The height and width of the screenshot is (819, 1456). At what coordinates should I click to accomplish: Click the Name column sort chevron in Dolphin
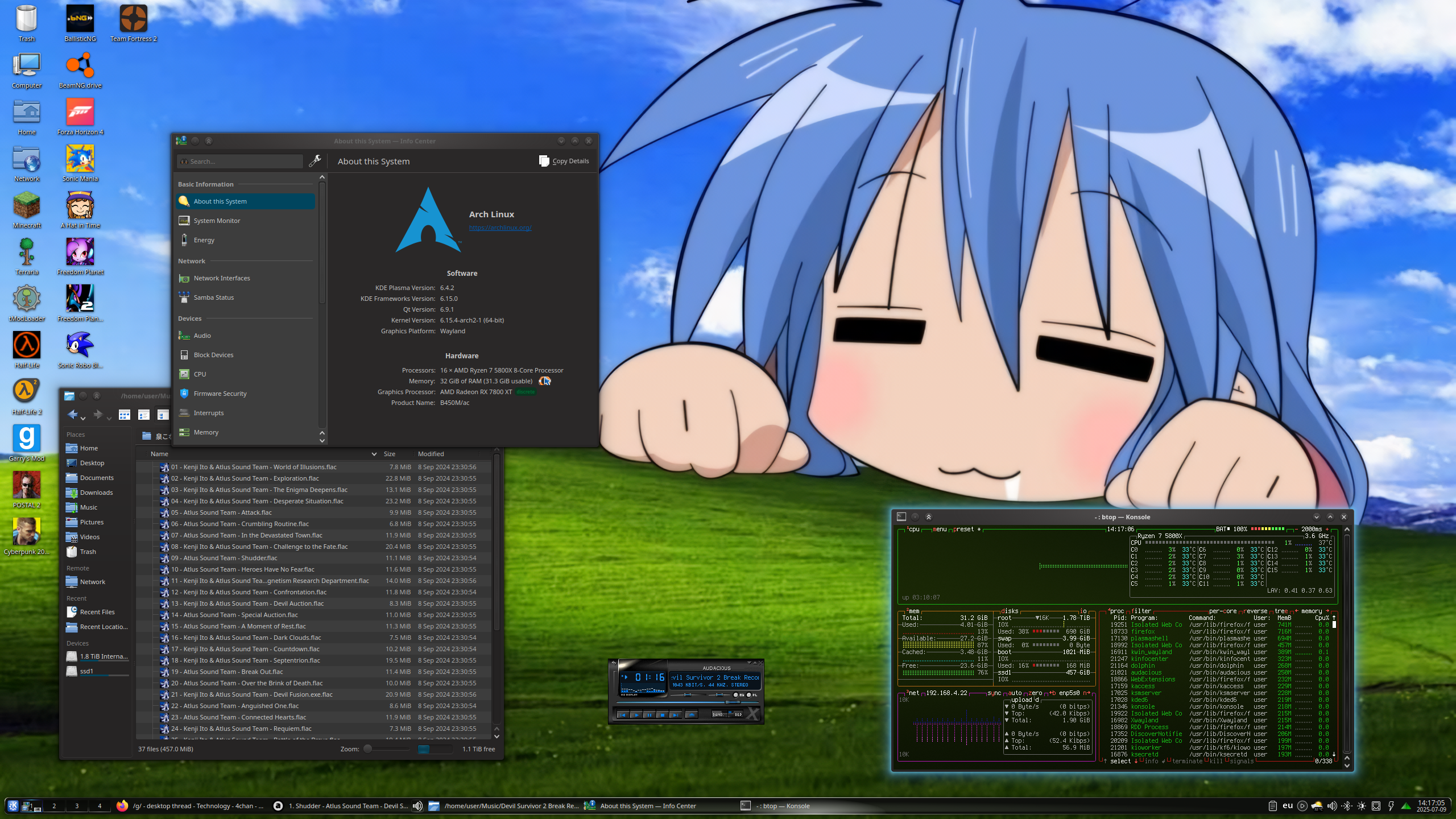click(x=374, y=454)
